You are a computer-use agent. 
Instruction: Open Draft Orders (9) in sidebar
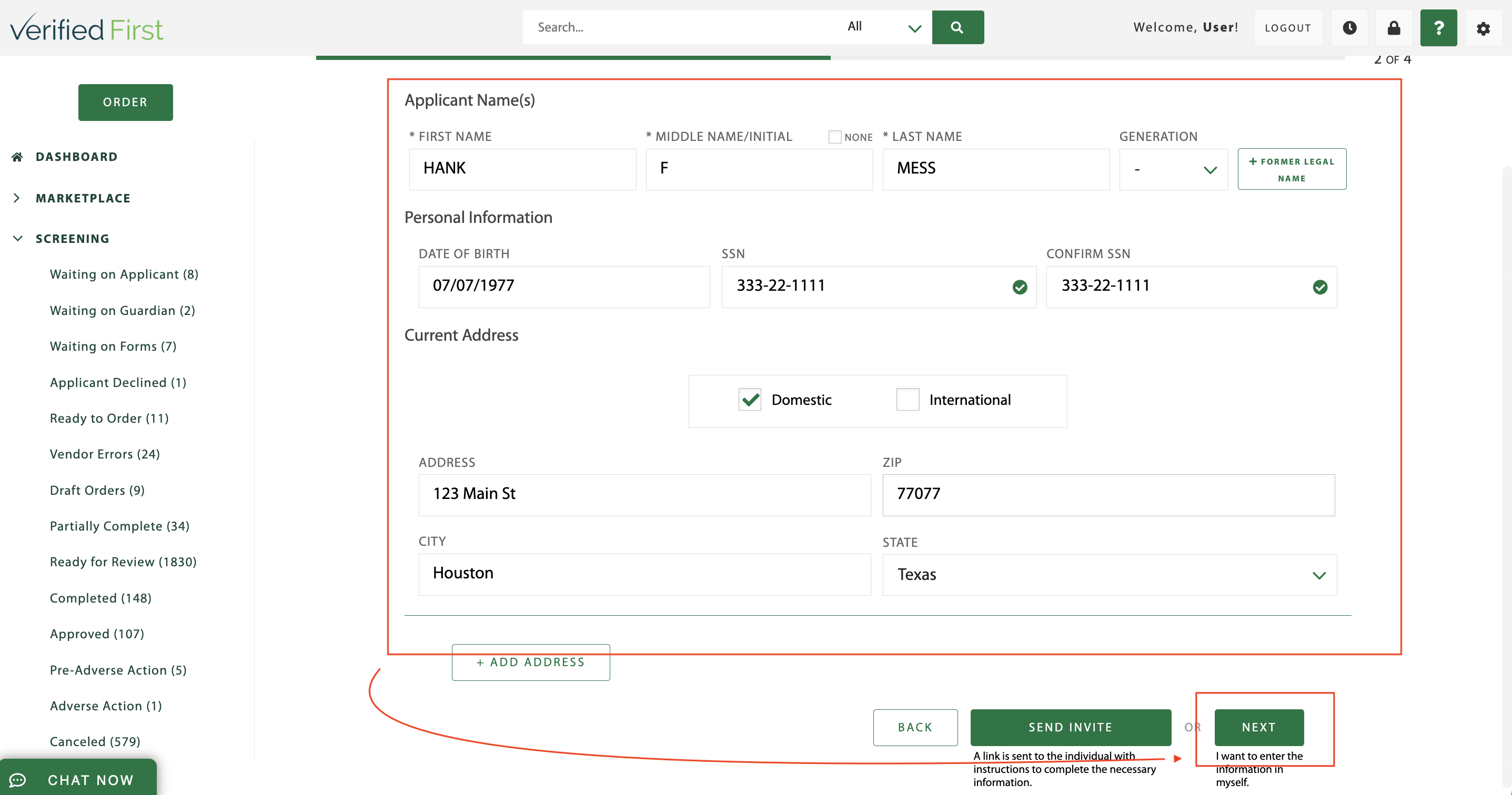[x=97, y=490]
